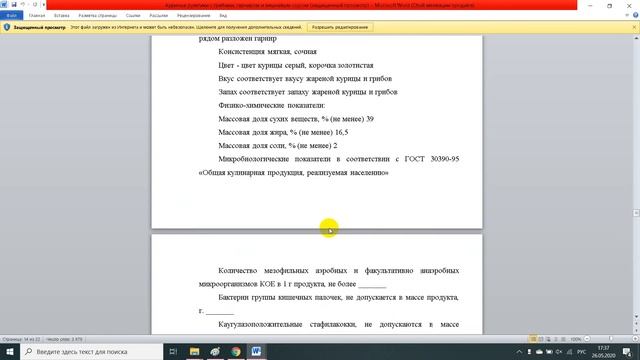Viewport: 640px width, 360px height.
Task: Click the line 'Физико-химические показатели:'
Action: pos(271,105)
